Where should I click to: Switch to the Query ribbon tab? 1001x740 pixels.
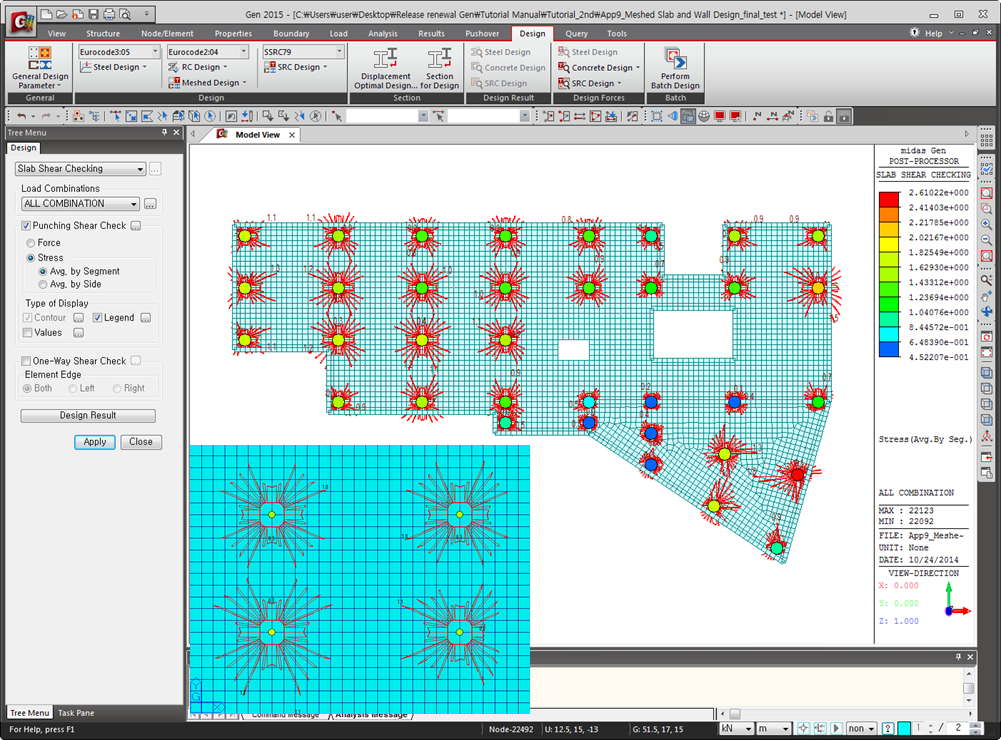tap(576, 33)
